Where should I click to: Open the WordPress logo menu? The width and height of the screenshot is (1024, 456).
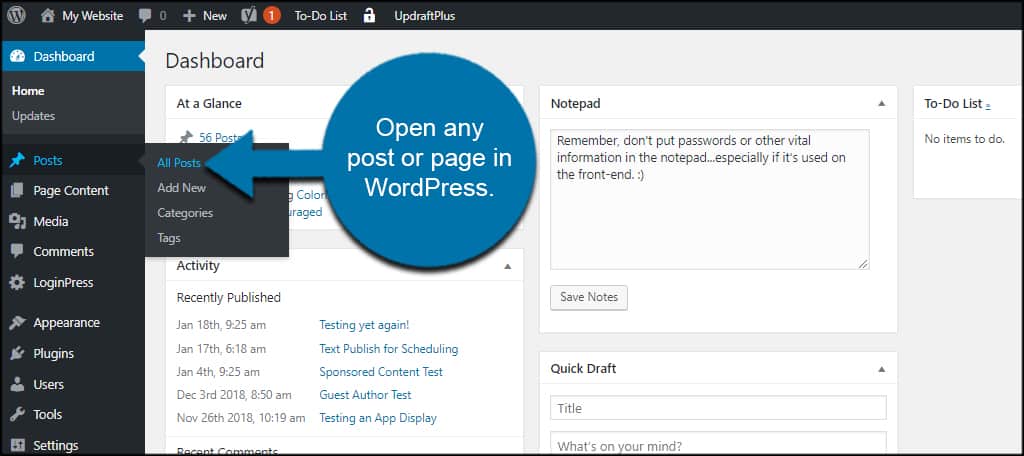coord(16,16)
